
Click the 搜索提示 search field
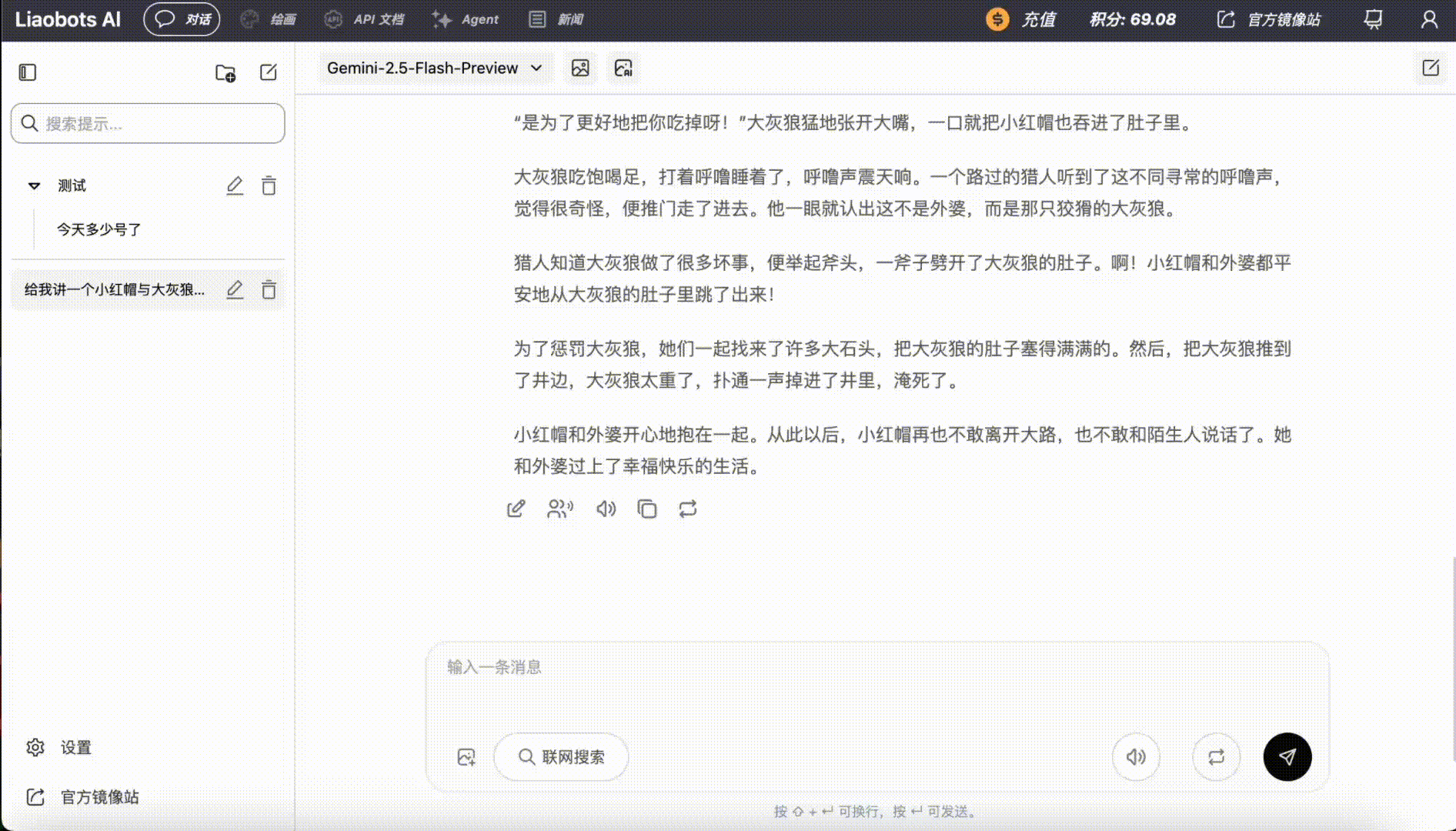click(148, 123)
